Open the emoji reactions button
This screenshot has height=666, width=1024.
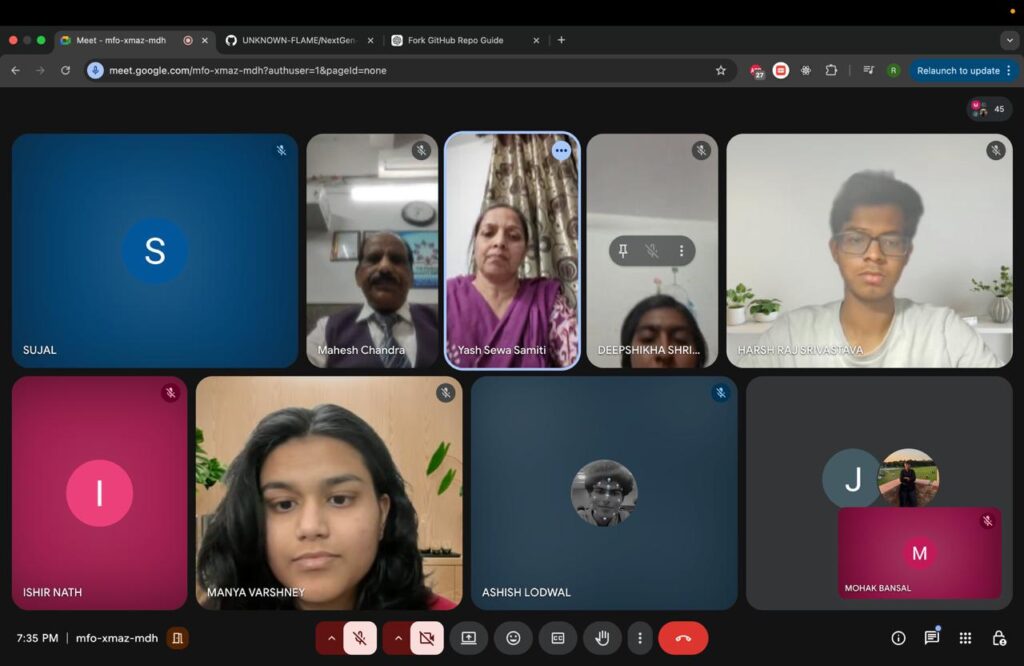513,638
